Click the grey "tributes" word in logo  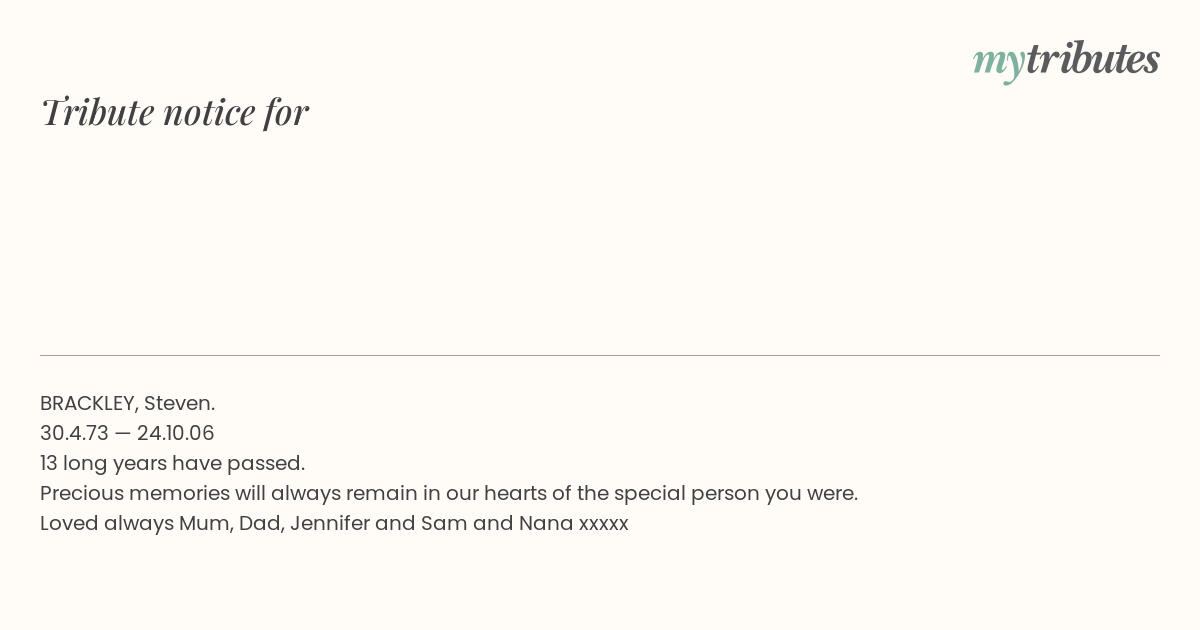[x=1092, y=59]
